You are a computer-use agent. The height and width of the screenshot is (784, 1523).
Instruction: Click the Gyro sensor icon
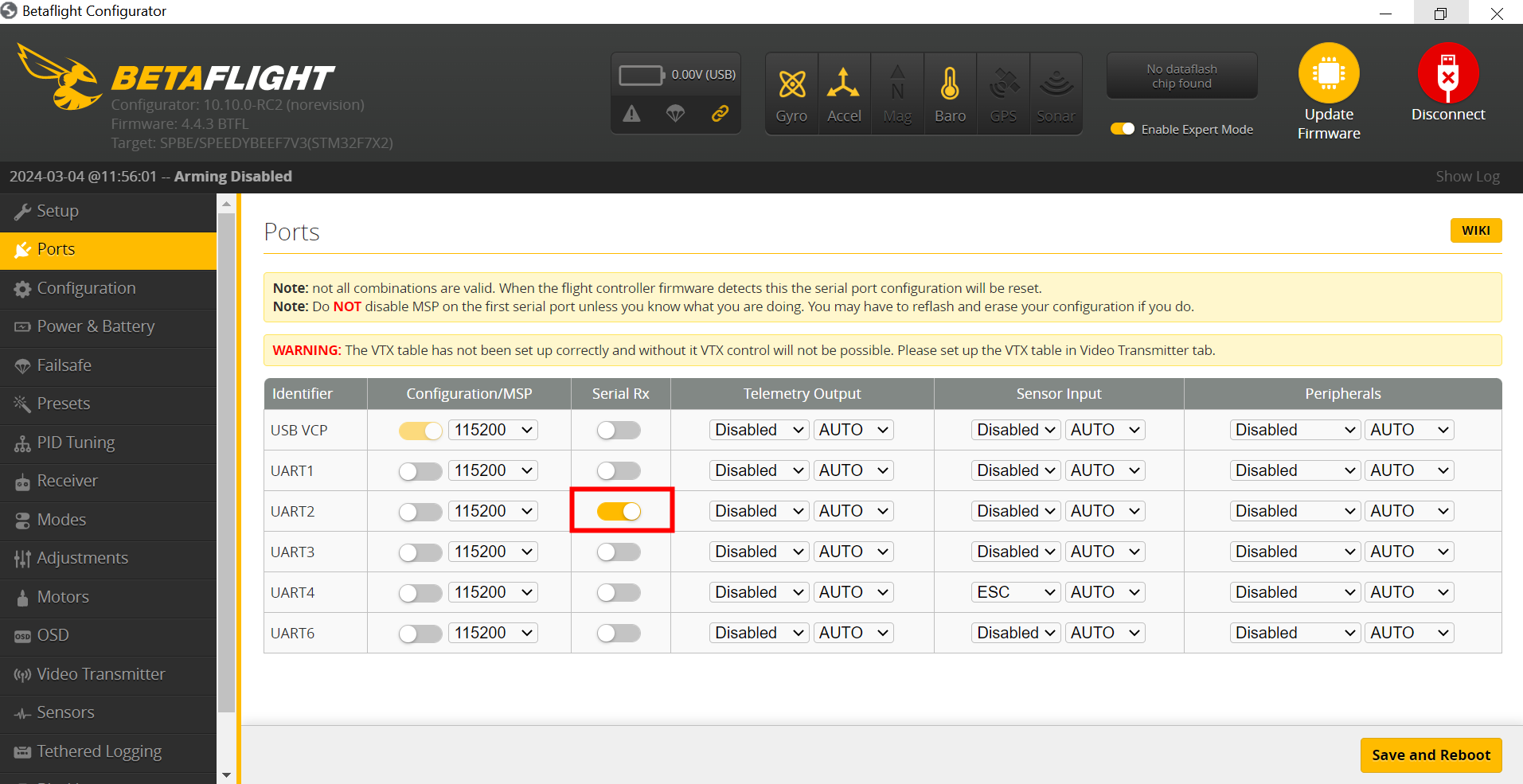[791, 84]
